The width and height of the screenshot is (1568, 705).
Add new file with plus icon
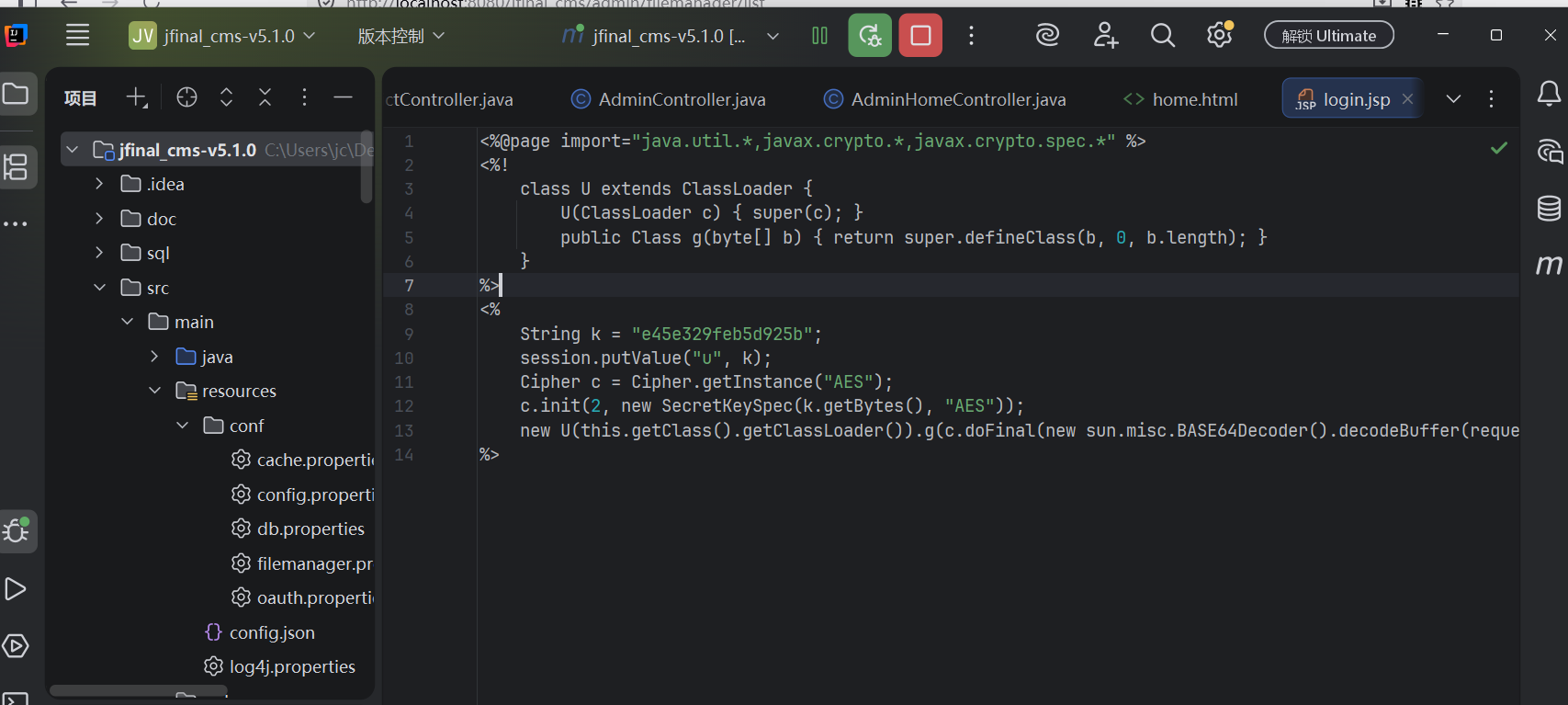(137, 97)
